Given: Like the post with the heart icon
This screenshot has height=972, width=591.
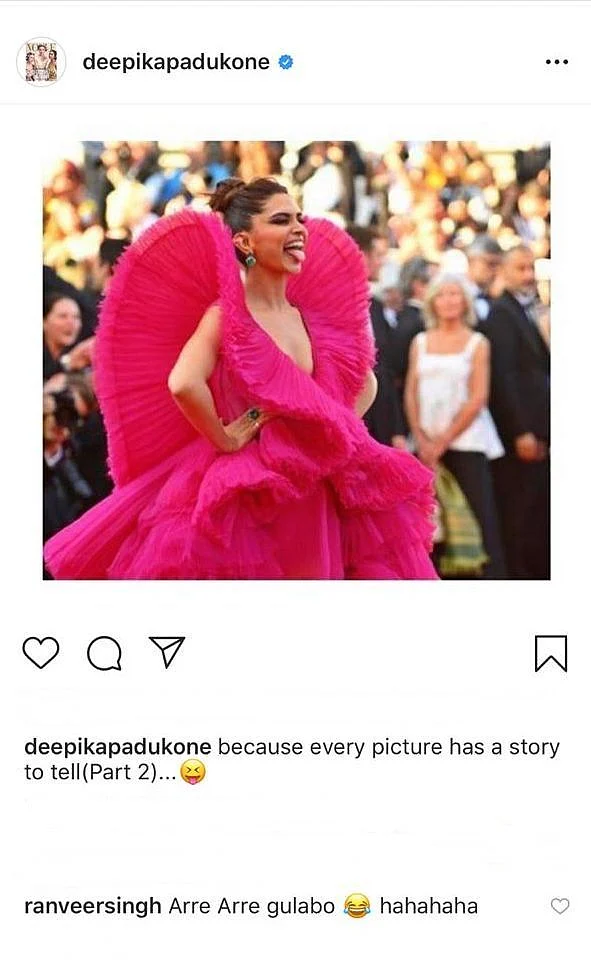Looking at the screenshot, I should [41, 653].
